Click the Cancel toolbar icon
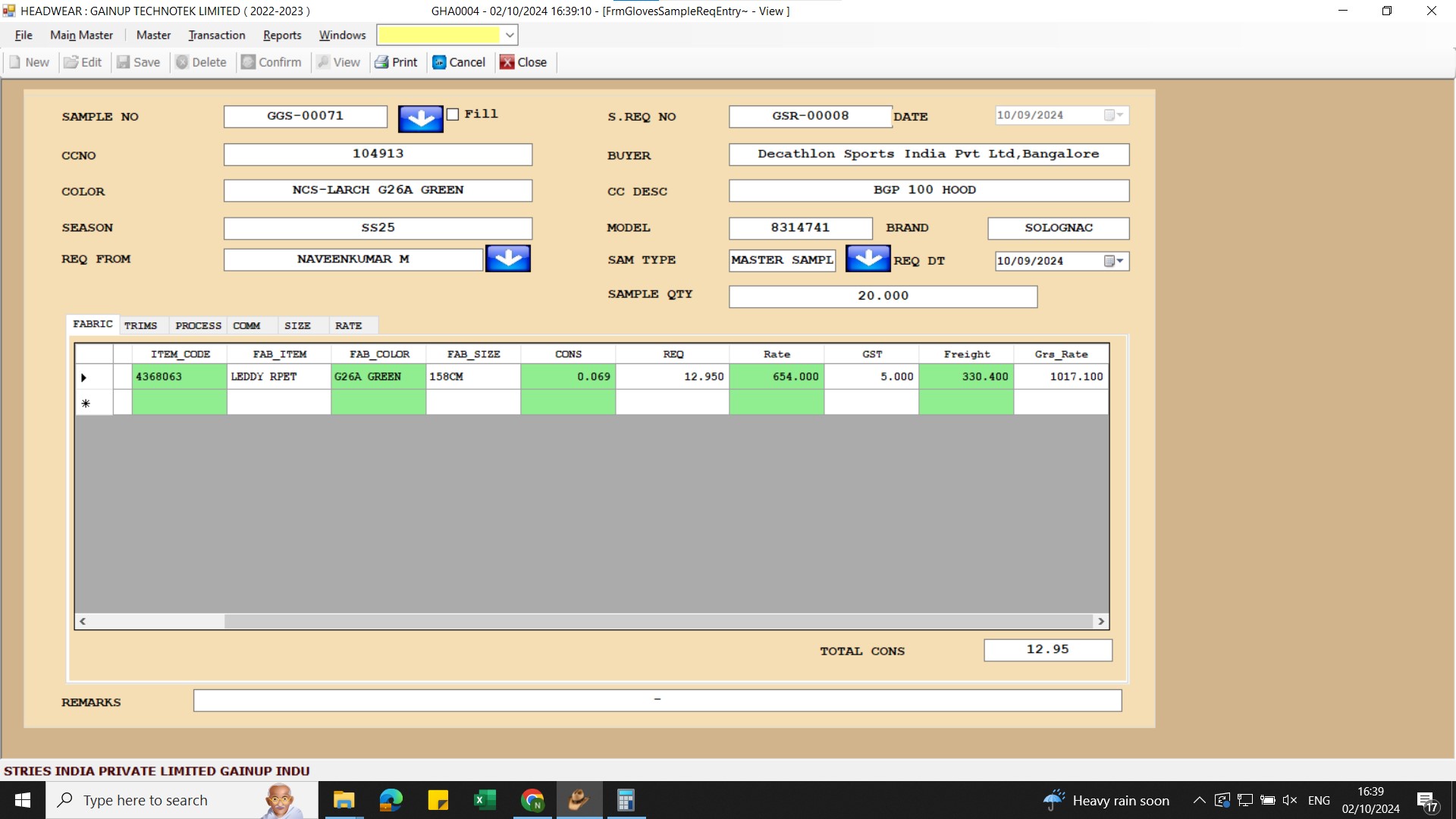 click(439, 62)
